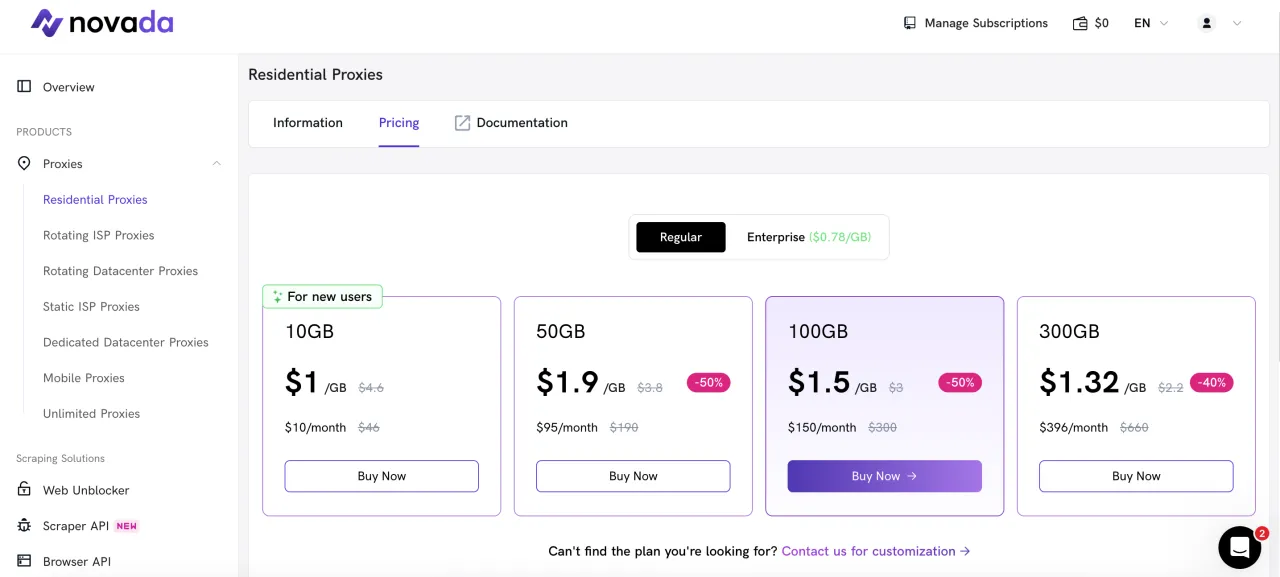
Task: Click the user profile avatar icon
Action: tap(1206, 23)
